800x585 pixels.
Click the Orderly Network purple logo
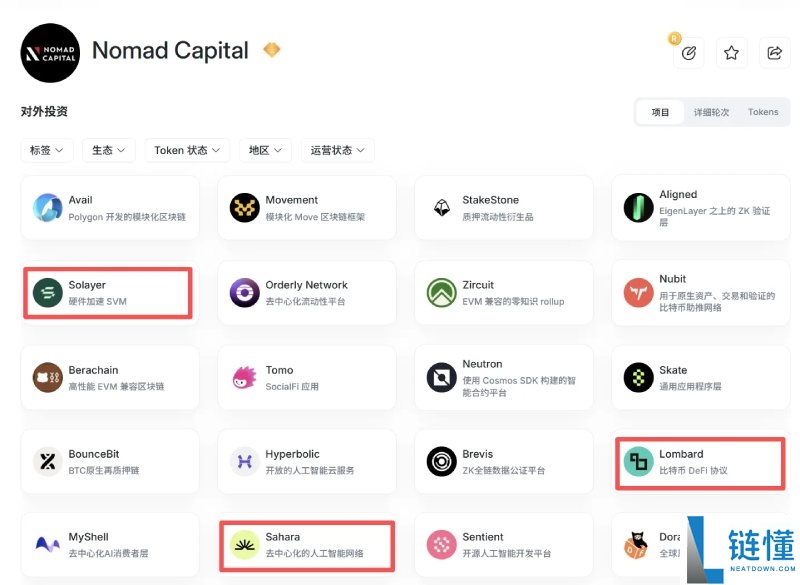(x=244, y=293)
